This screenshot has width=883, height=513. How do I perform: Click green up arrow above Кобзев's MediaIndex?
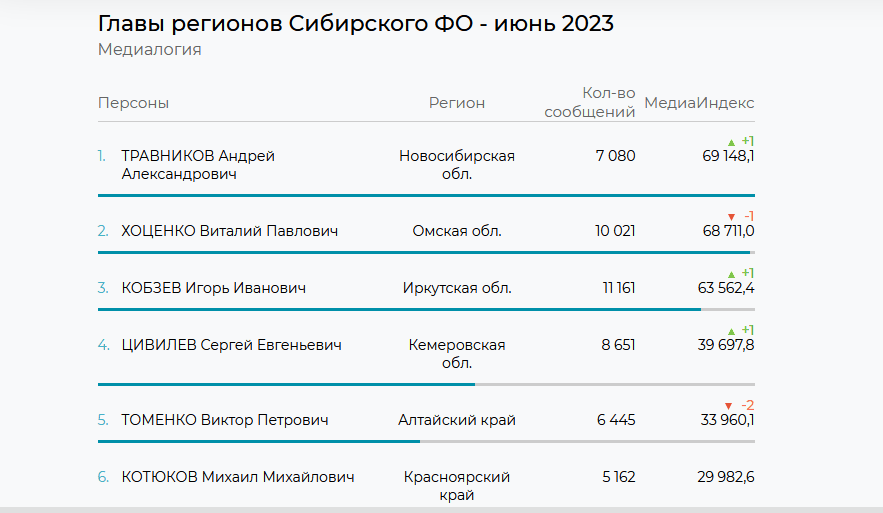tap(731, 274)
